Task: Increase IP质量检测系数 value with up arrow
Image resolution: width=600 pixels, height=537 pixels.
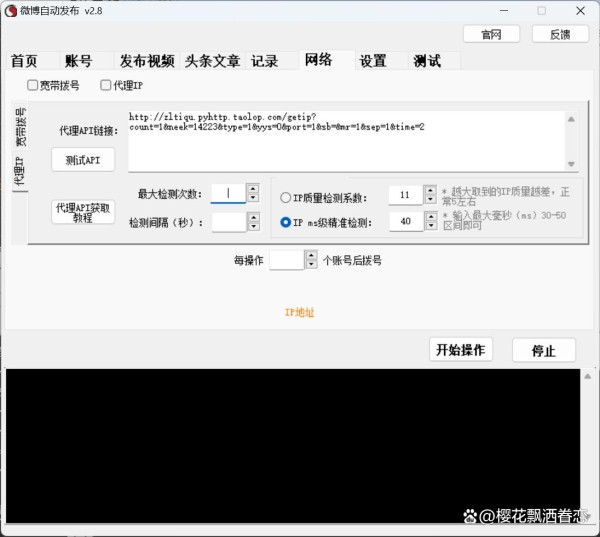Action: 430,190
